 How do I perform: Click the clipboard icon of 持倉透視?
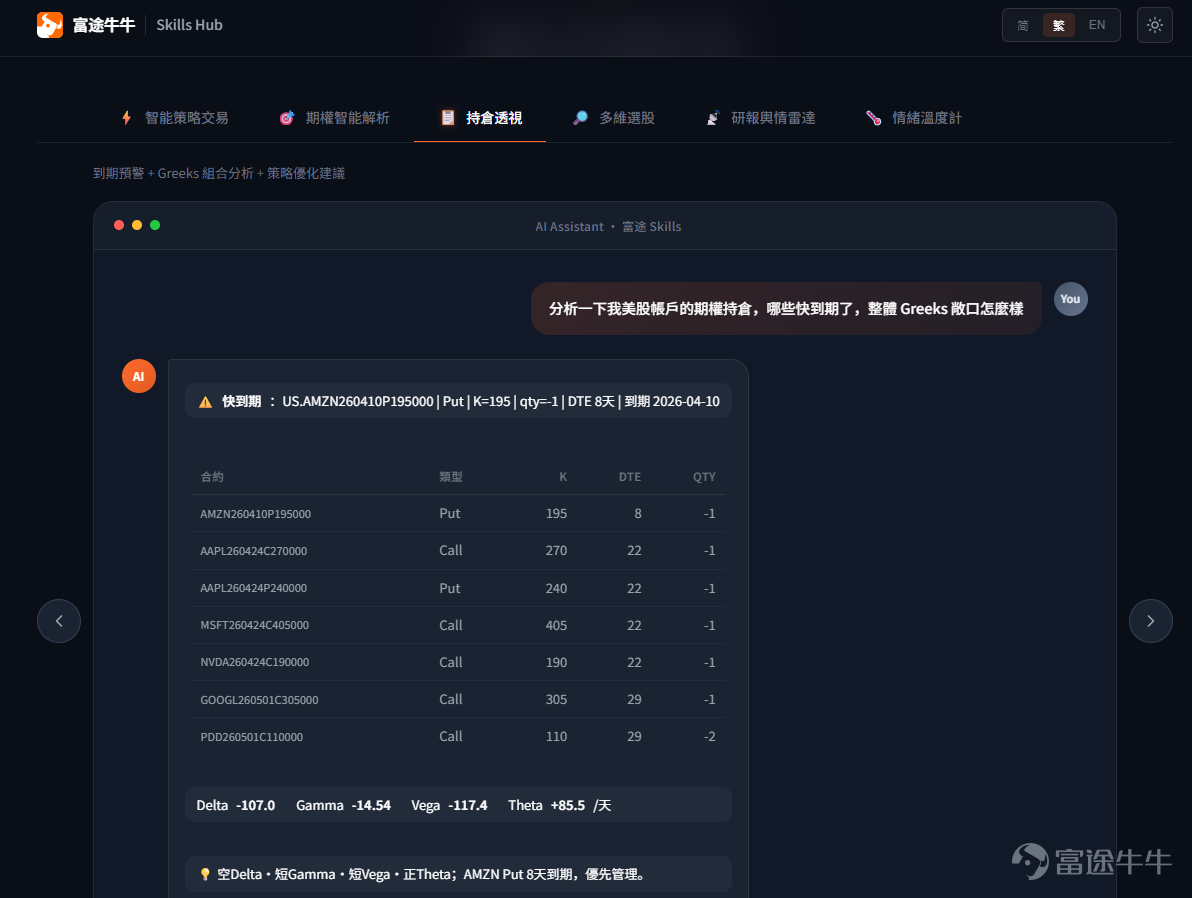[x=448, y=118]
